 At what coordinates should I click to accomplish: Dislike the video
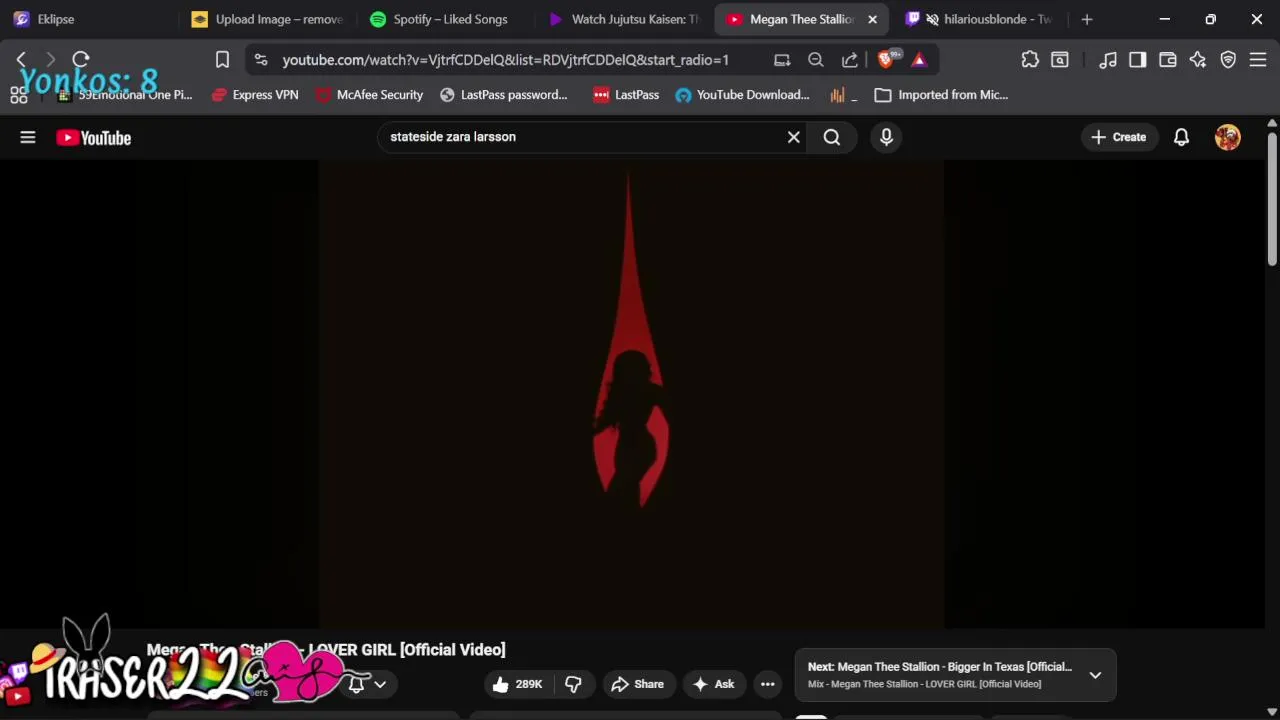573,684
